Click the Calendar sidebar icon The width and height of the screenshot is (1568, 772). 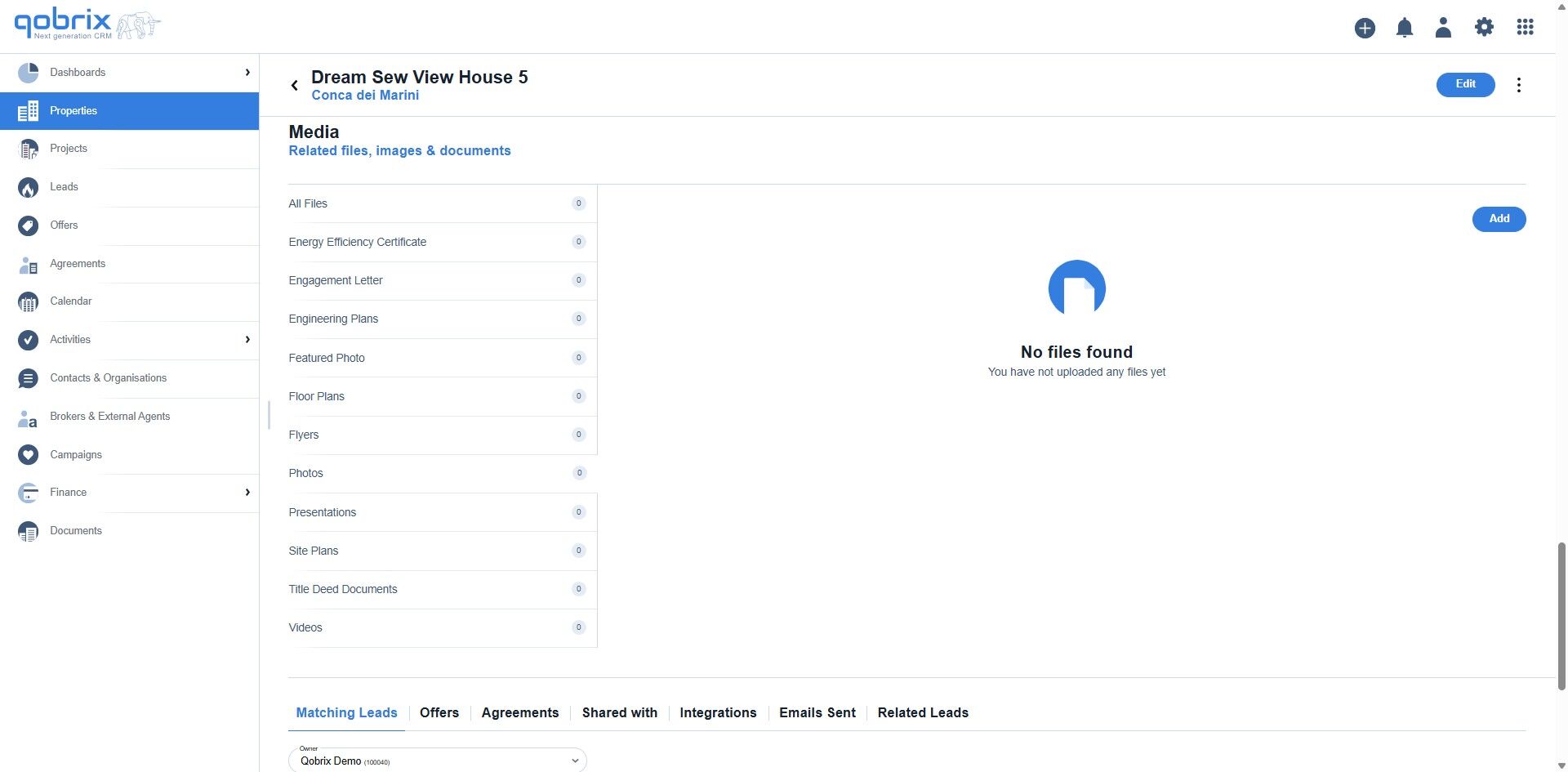click(x=28, y=302)
